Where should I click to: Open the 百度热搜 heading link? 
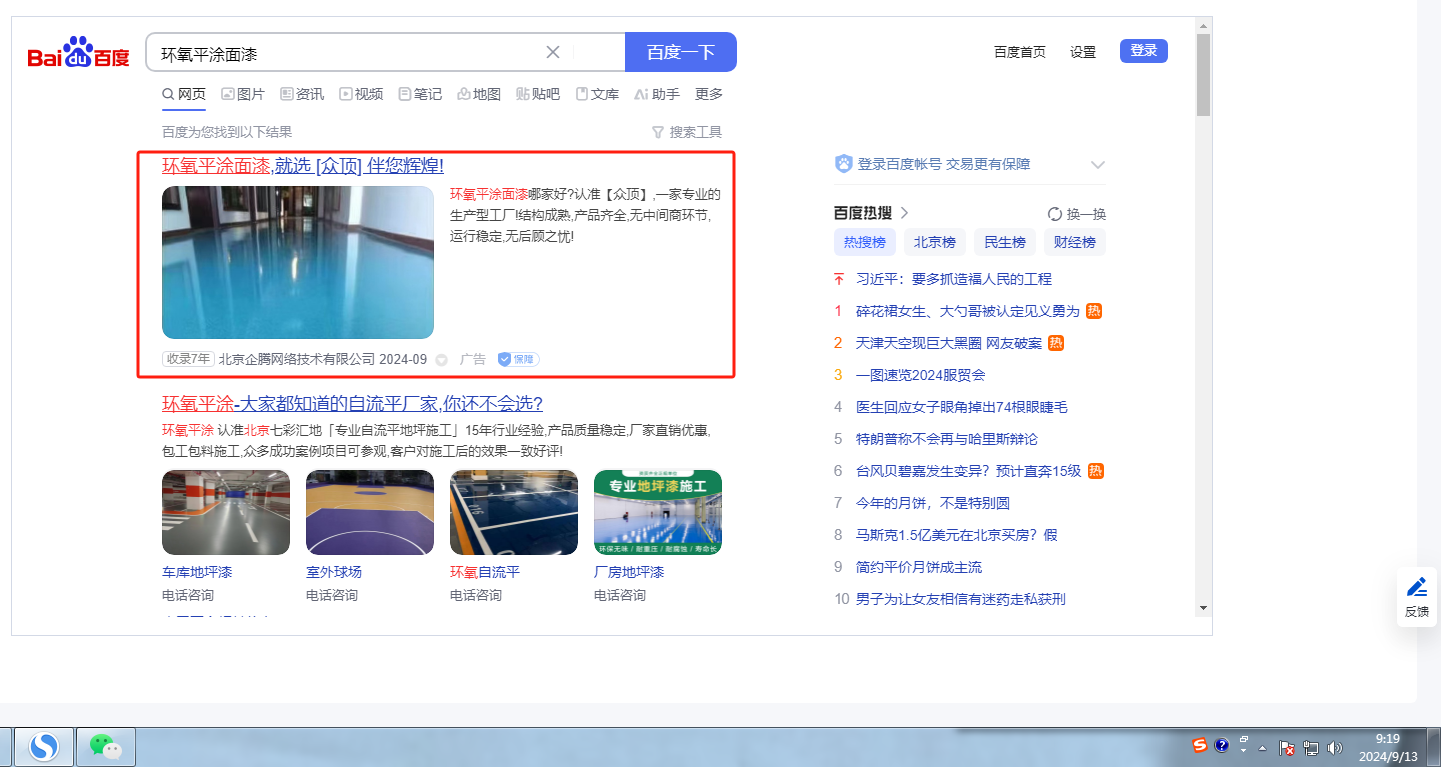[871, 213]
